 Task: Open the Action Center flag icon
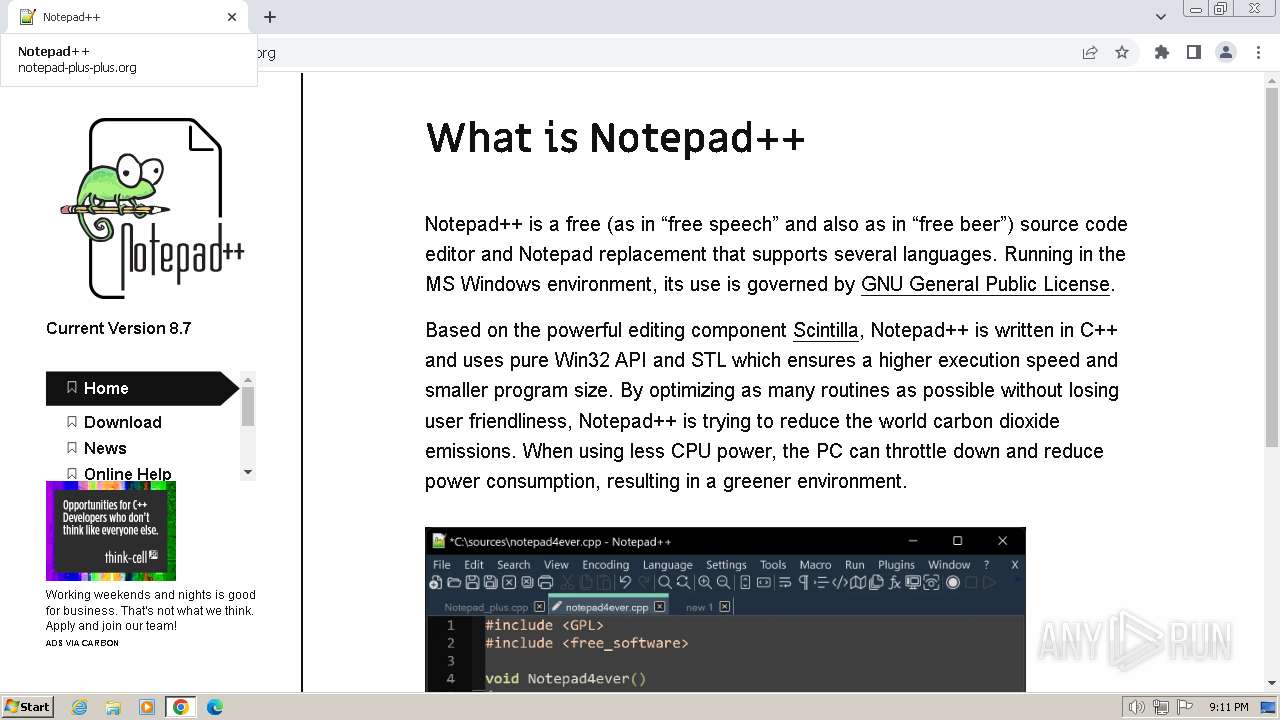(x=1184, y=707)
